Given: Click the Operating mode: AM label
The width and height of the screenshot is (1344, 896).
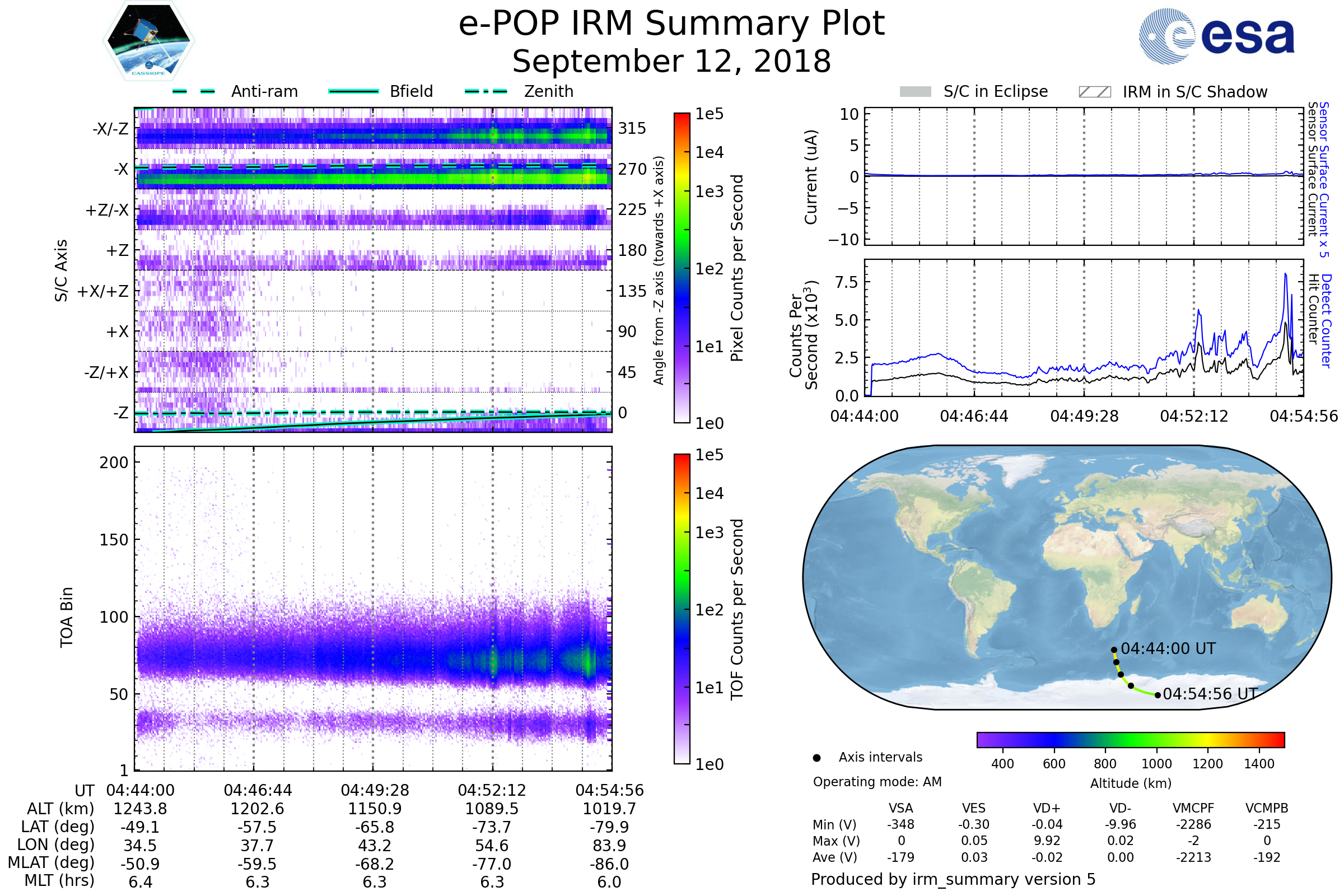Looking at the screenshot, I should point(877,782).
